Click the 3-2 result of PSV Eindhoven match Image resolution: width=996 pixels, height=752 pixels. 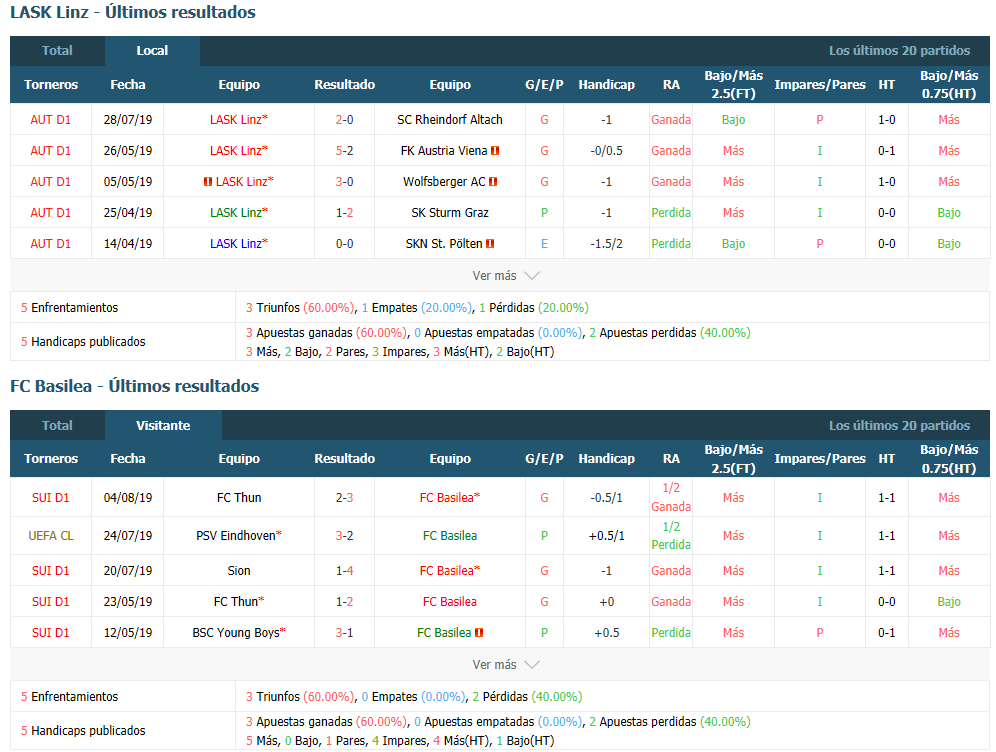(x=344, y=535)
